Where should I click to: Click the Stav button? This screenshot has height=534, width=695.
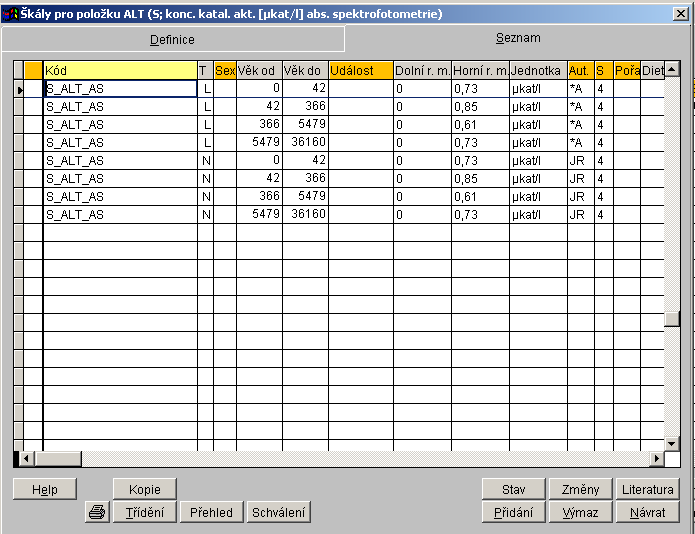pos(513,489)
